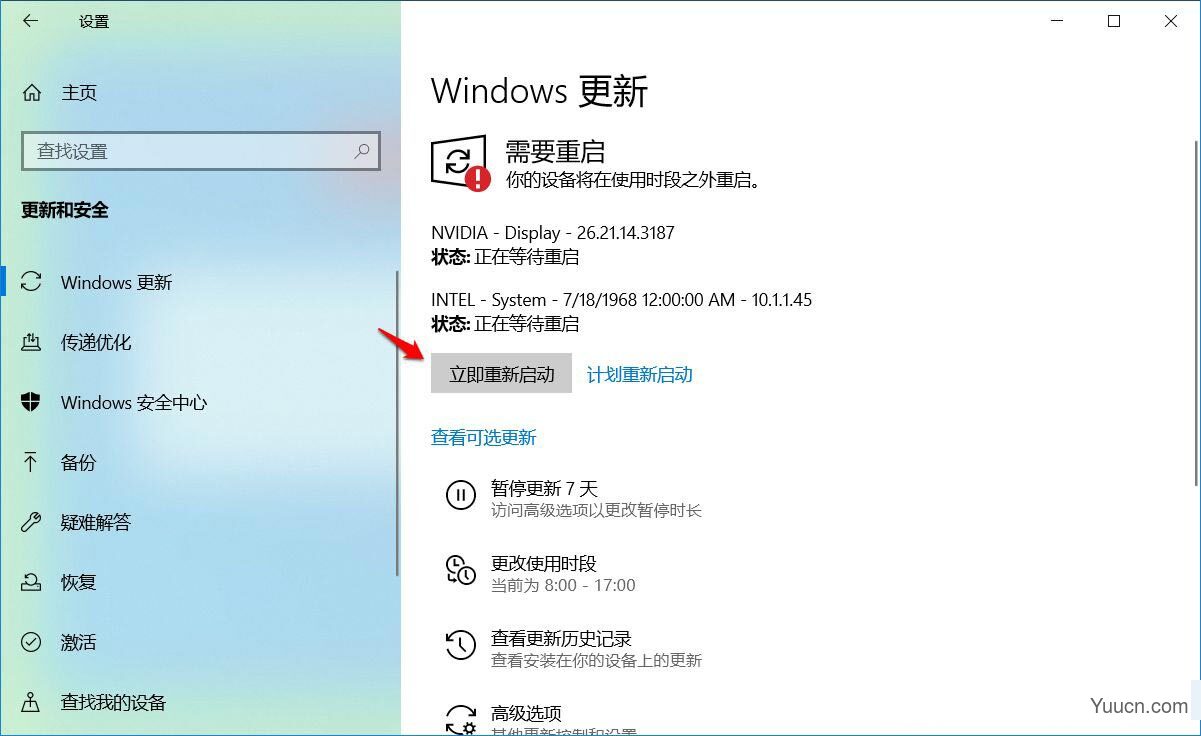Open the 计划重新启动 link

pos(640,375)
